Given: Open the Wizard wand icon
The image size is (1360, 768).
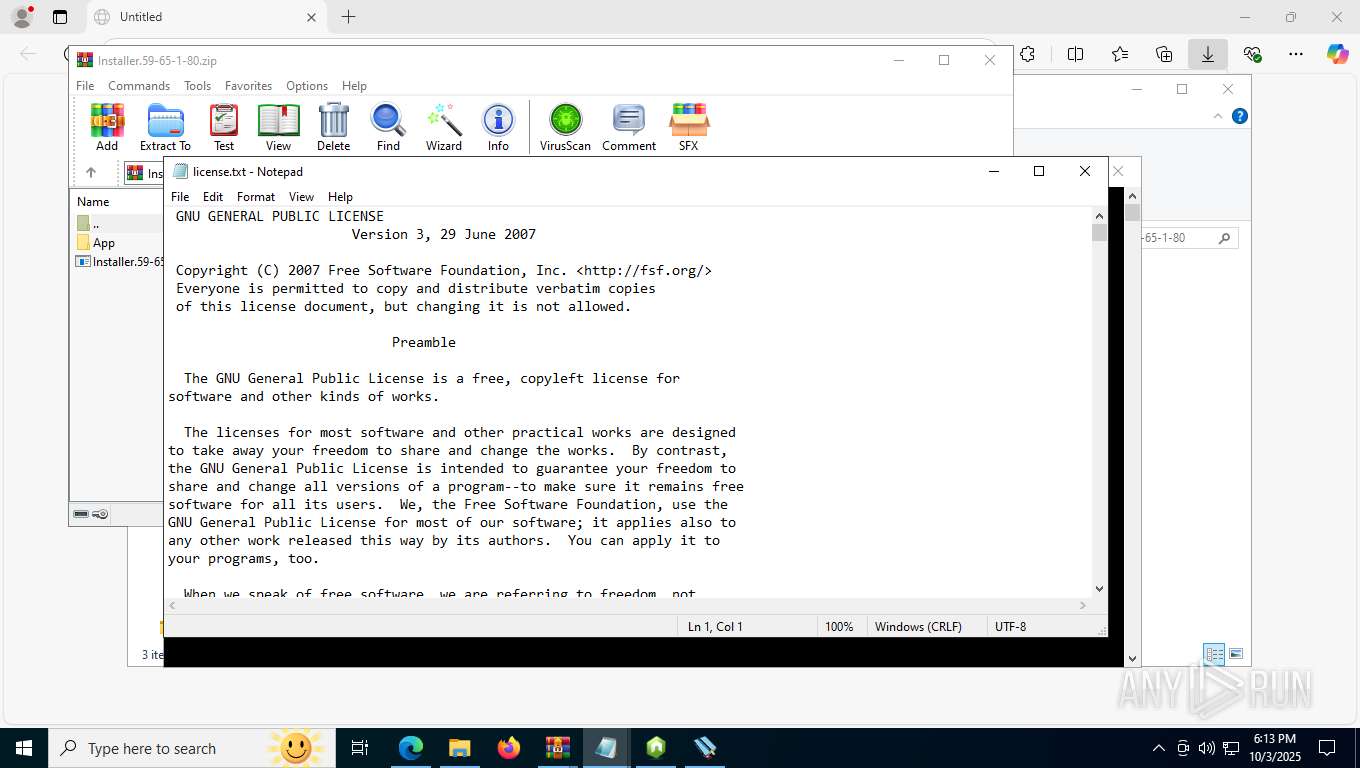Looking at the screenshot, I should 444,127.
